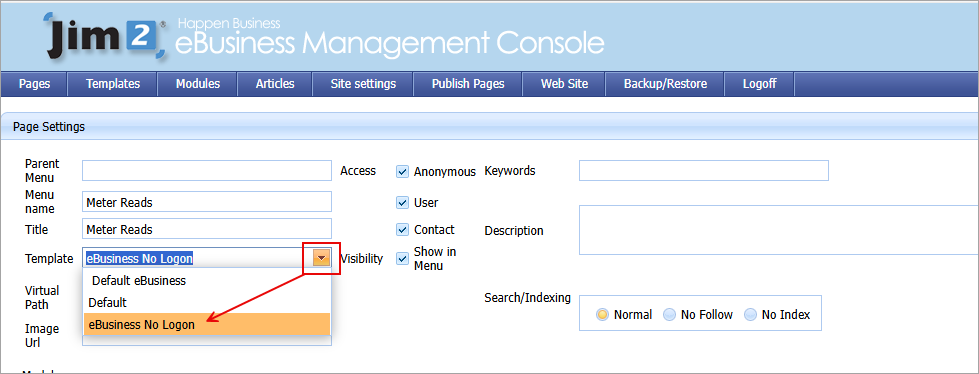This screenshot has width=979, height=374.
Task: Click the Template dropdown arrow button
Action: coord(322,258)
